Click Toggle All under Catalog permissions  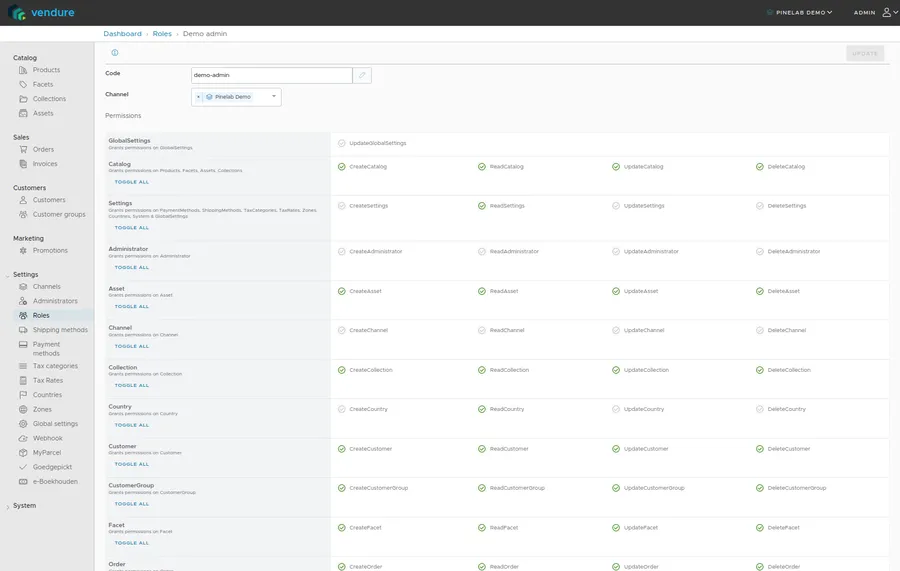point(132,182)
